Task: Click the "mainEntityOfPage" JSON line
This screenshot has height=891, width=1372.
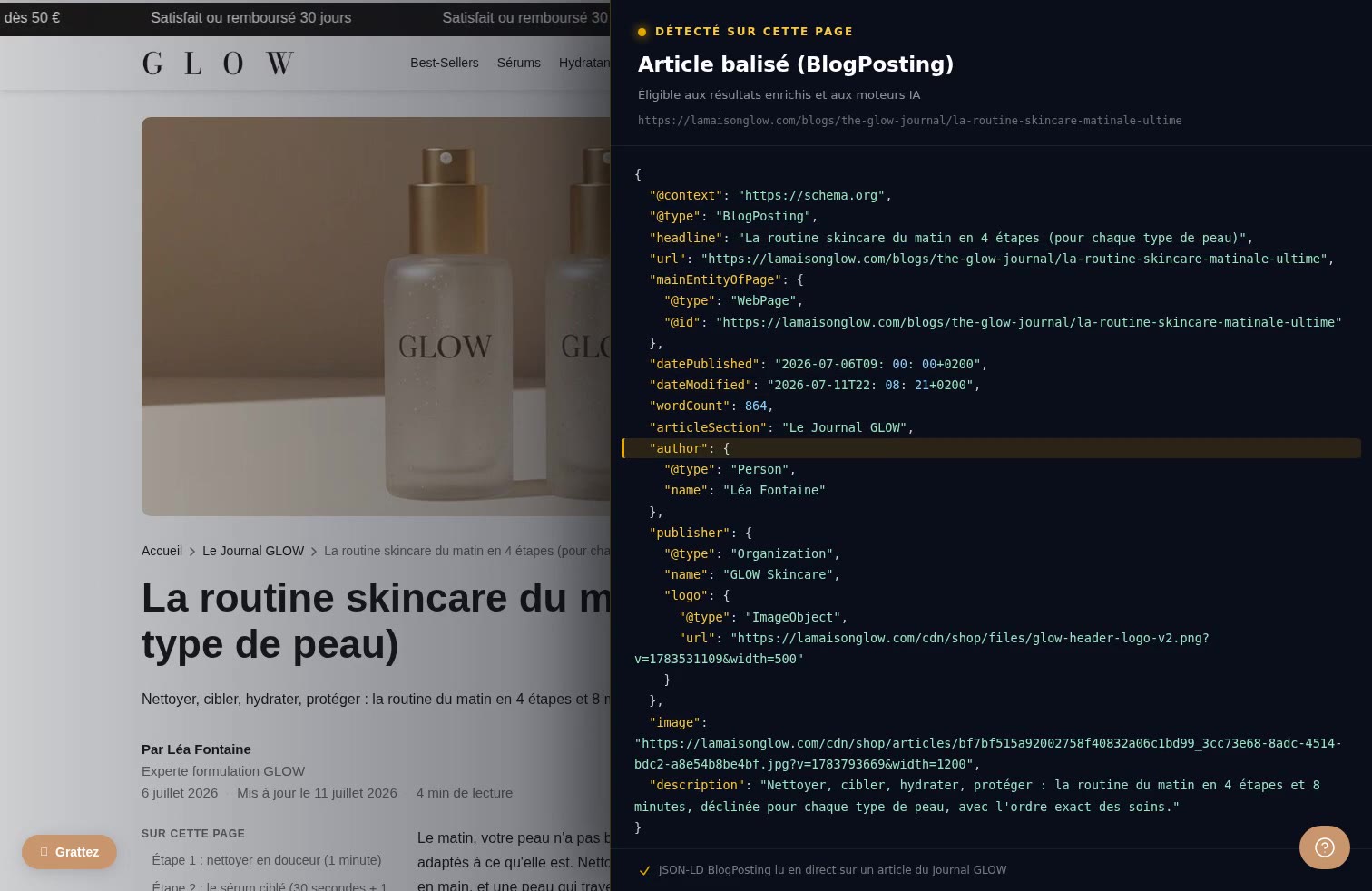Action: 726,279
